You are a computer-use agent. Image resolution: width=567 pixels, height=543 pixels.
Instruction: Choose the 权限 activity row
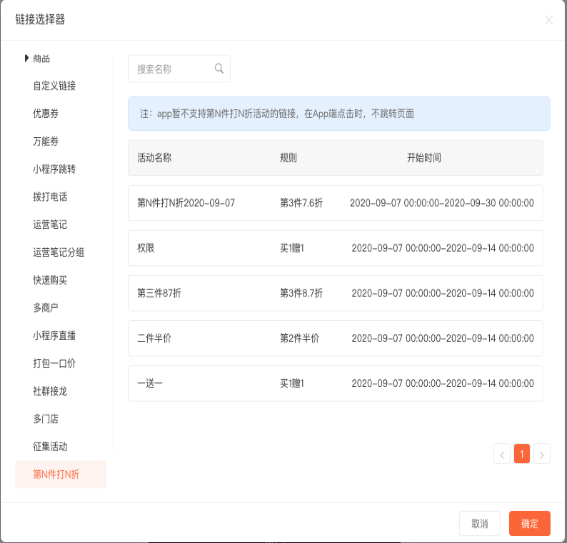point(336,248)
